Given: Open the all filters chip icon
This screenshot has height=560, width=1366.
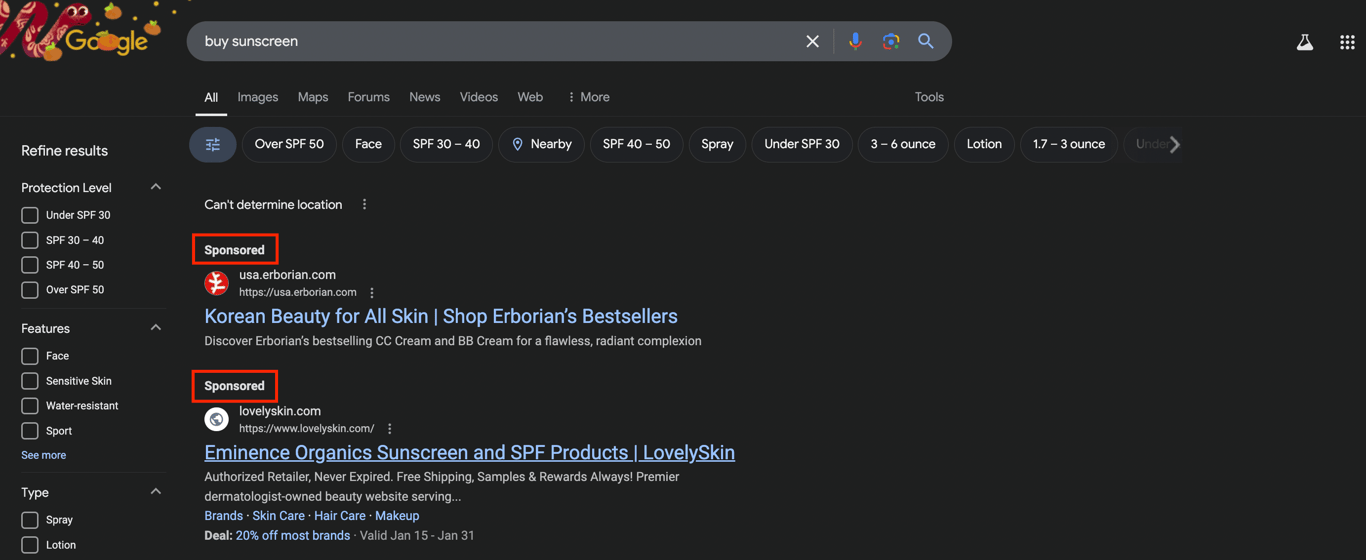Looking at the screenshot, I should tap(213, 145).
